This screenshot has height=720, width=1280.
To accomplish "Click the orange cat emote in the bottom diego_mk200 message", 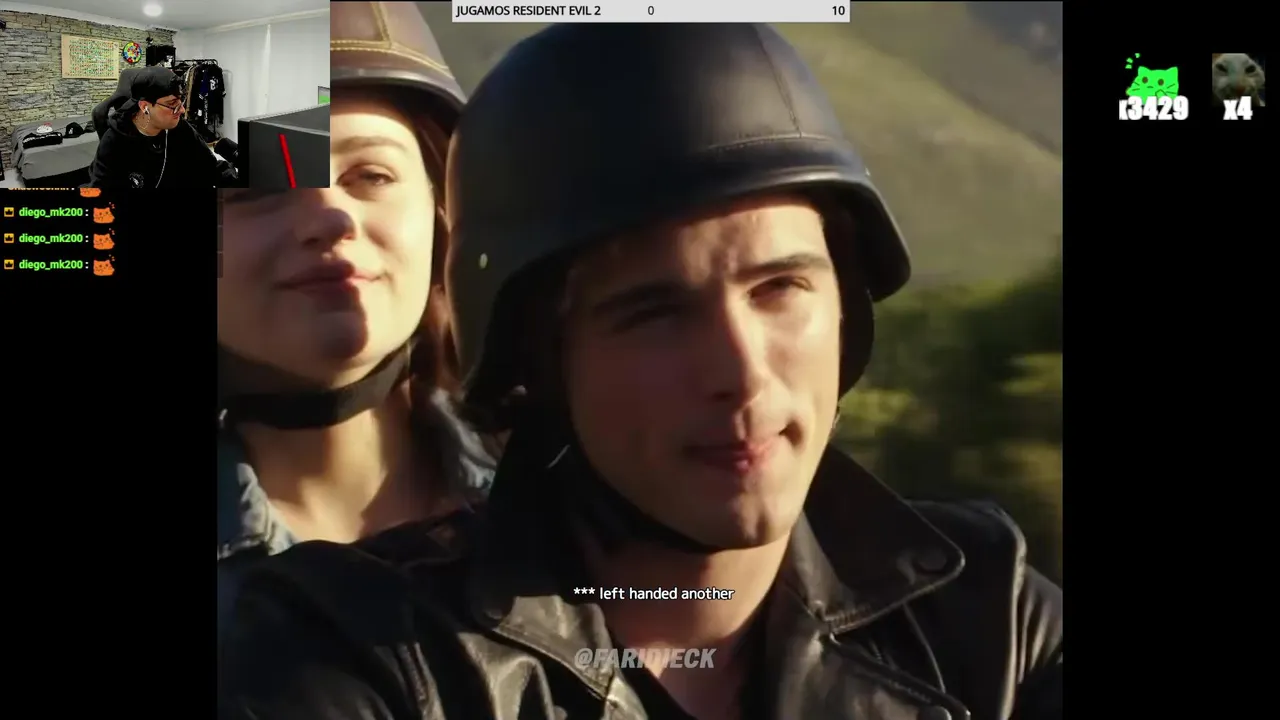I will (104, 265).
